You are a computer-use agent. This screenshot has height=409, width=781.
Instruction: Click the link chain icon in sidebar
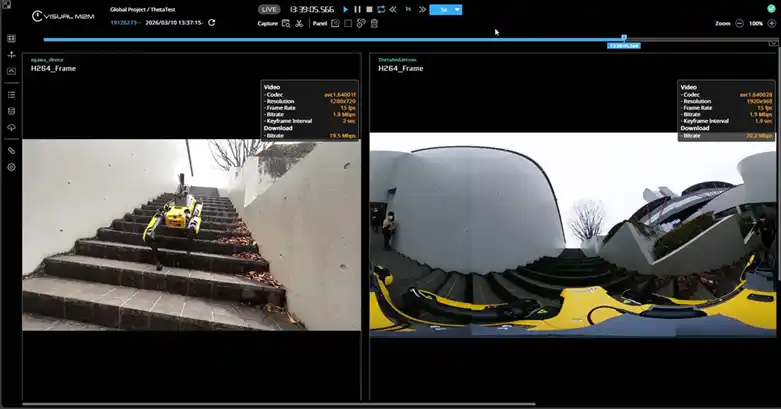(11, 151)
